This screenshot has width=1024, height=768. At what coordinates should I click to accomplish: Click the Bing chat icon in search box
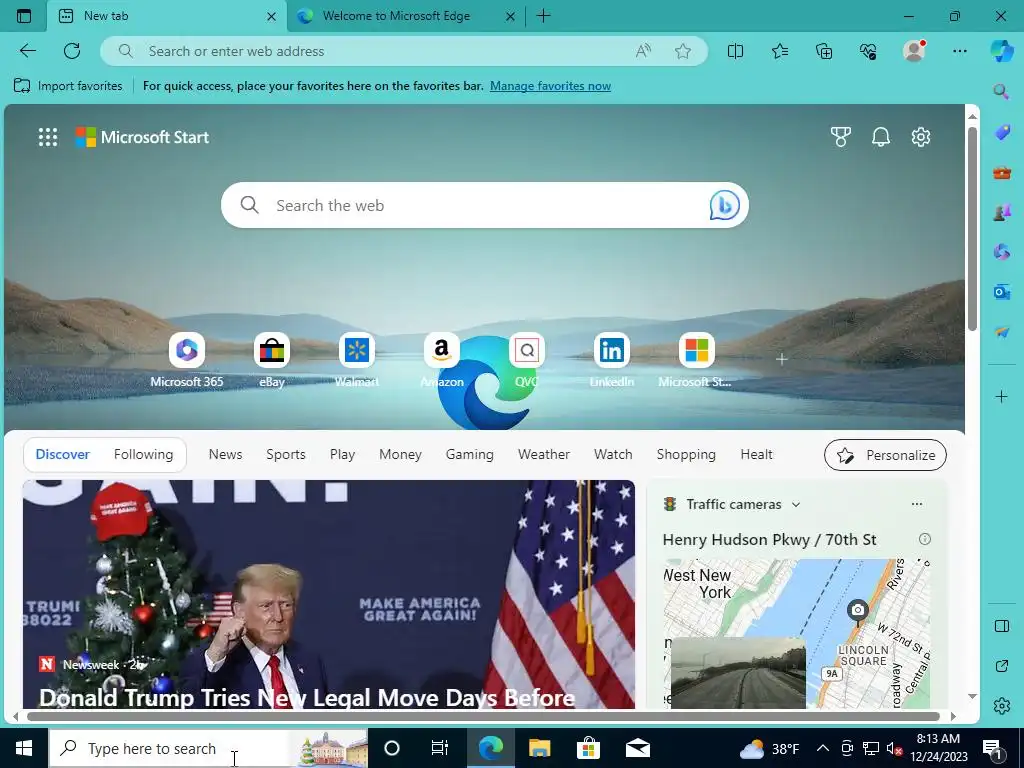(x=724, y=205)
